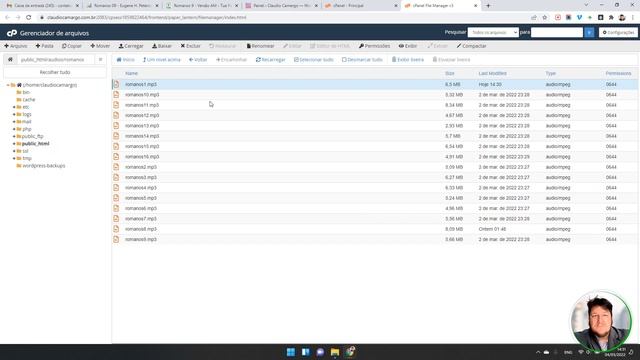Click the file icon of romanos10.mp3
The width and height of the screenshot is (640, 360).
pos(116,95)
